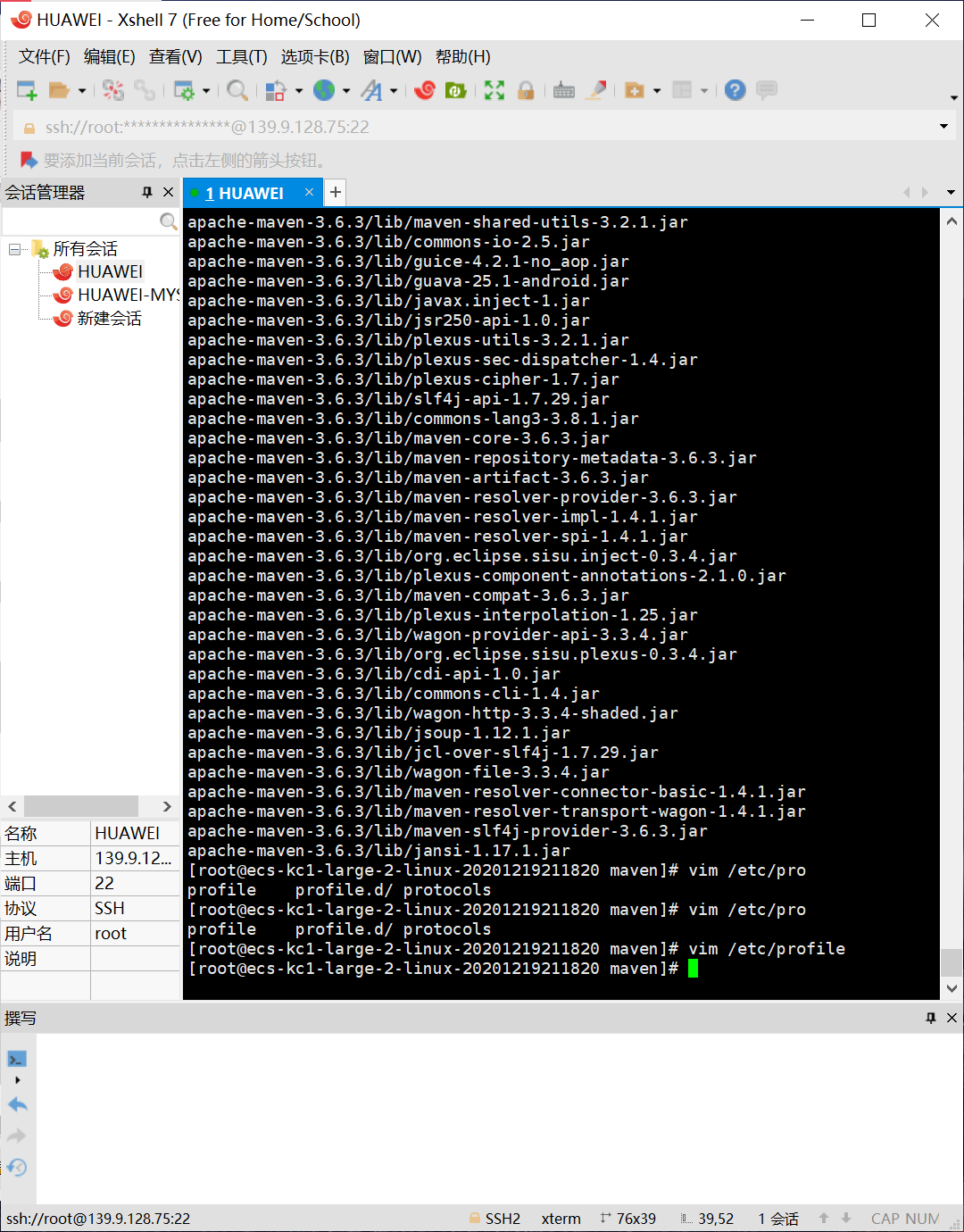Expand the globe encoding dropdown arrow
This screenshot has height=1232, width=964.
coord(346,91)
